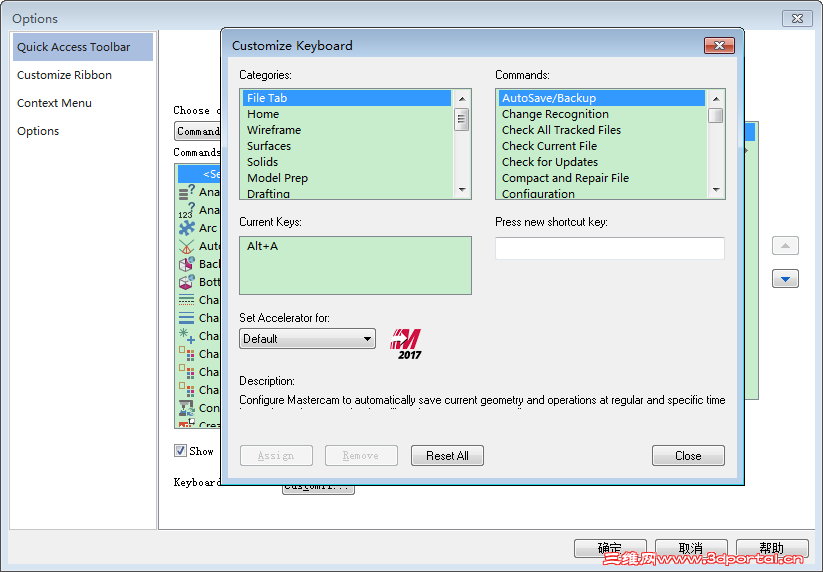Click Reset All button
823x572 pixels.
pyautogui.click(x=447, y=456)
